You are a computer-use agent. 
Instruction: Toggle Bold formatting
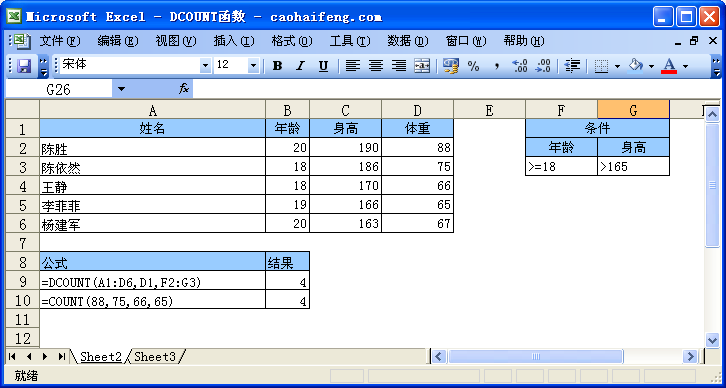(x=277, y=66)
